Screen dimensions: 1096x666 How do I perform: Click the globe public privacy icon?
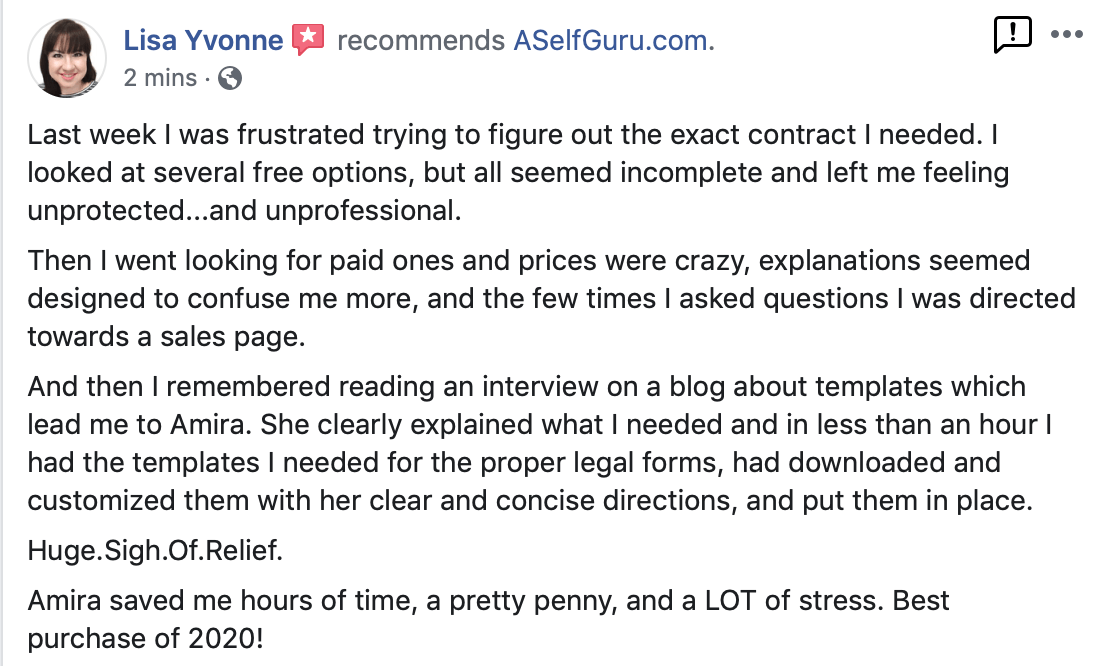point(230,77)
